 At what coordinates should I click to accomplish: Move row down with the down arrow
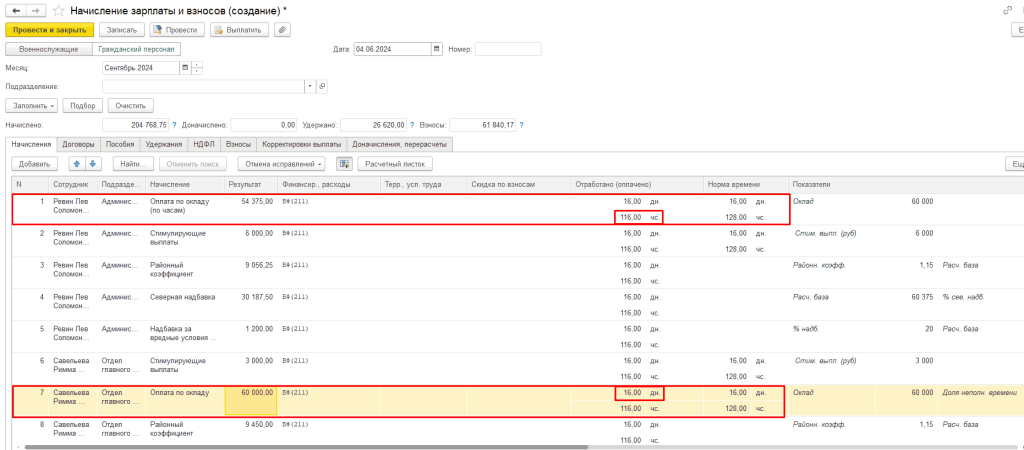[x=93, y=163]
